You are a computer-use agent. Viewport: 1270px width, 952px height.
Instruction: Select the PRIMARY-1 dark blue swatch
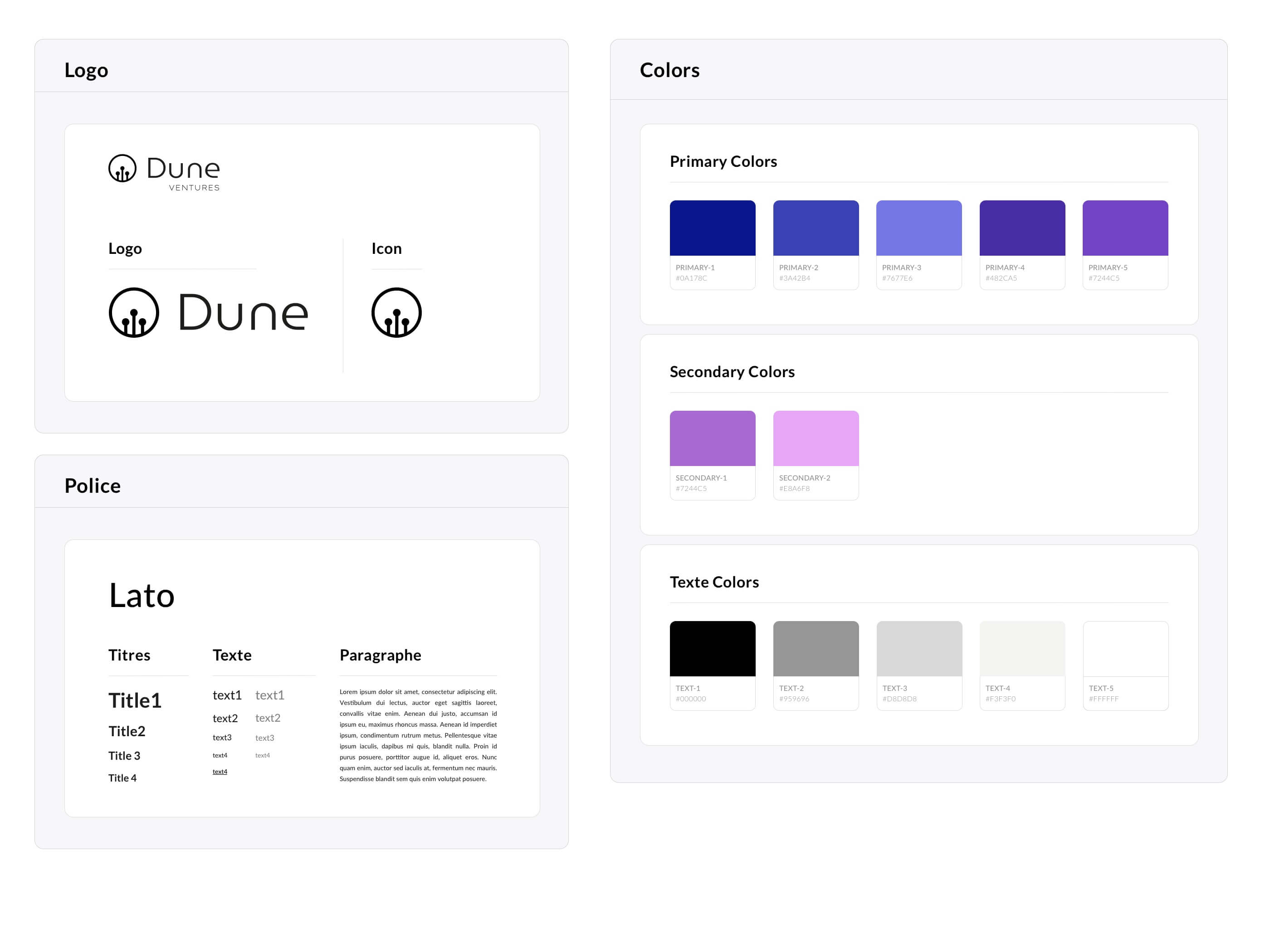click(712, 228)
